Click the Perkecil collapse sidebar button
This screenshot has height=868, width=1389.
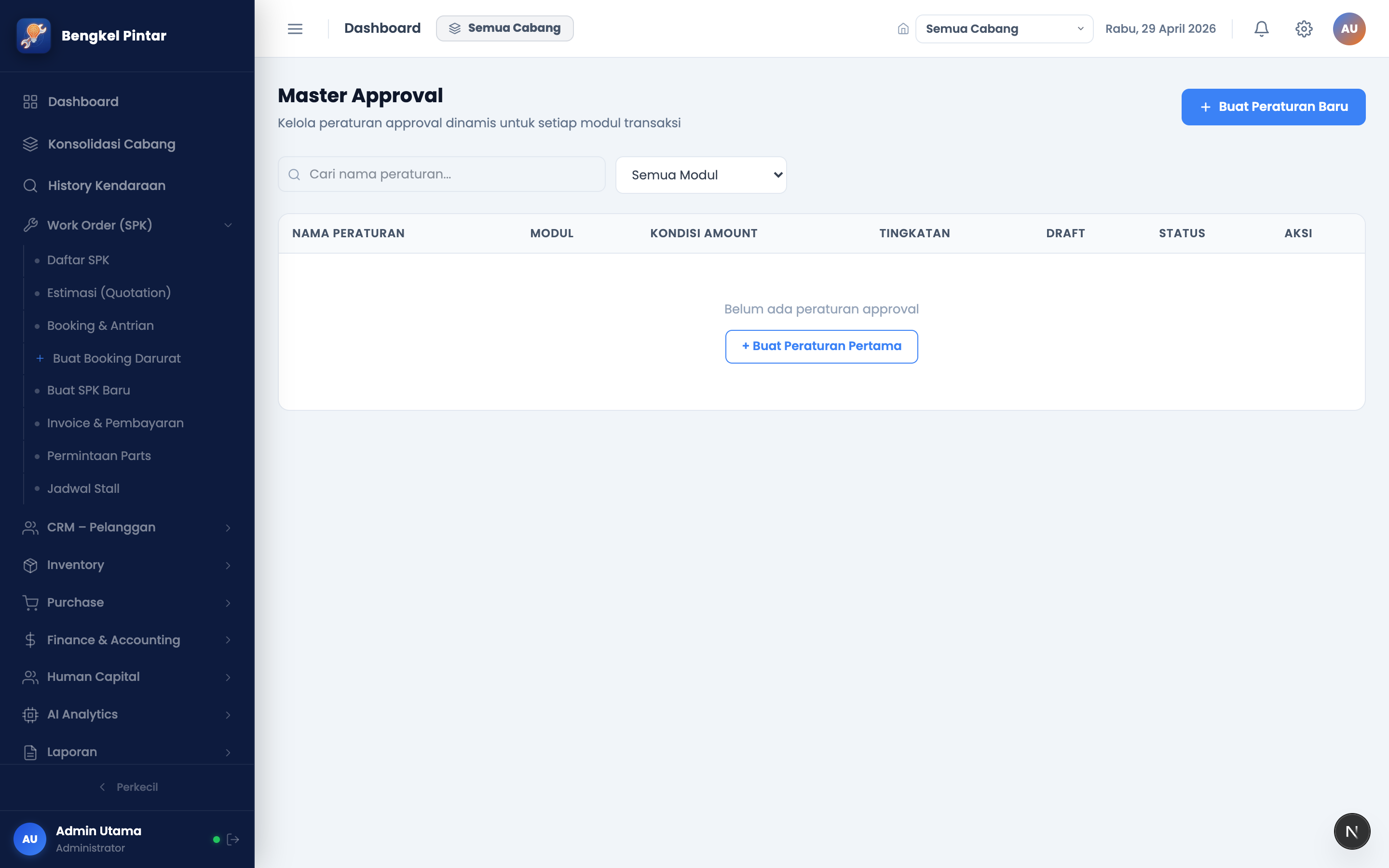(128, 787)
